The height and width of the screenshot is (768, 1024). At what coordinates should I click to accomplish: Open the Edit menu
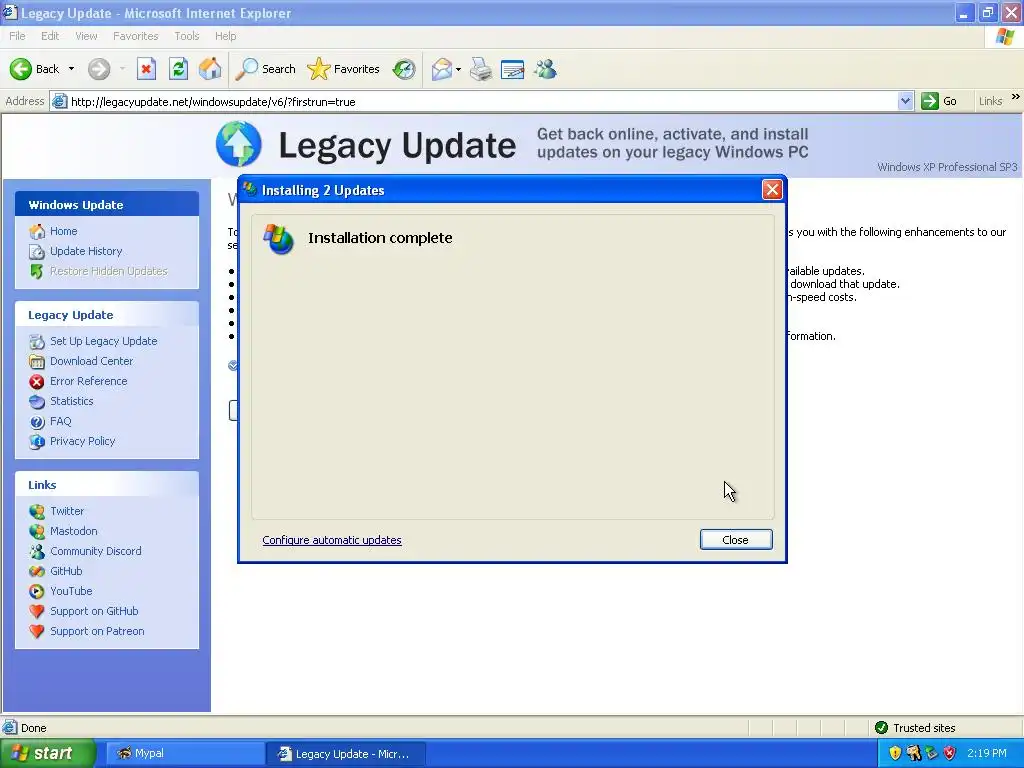click(50, 36)
